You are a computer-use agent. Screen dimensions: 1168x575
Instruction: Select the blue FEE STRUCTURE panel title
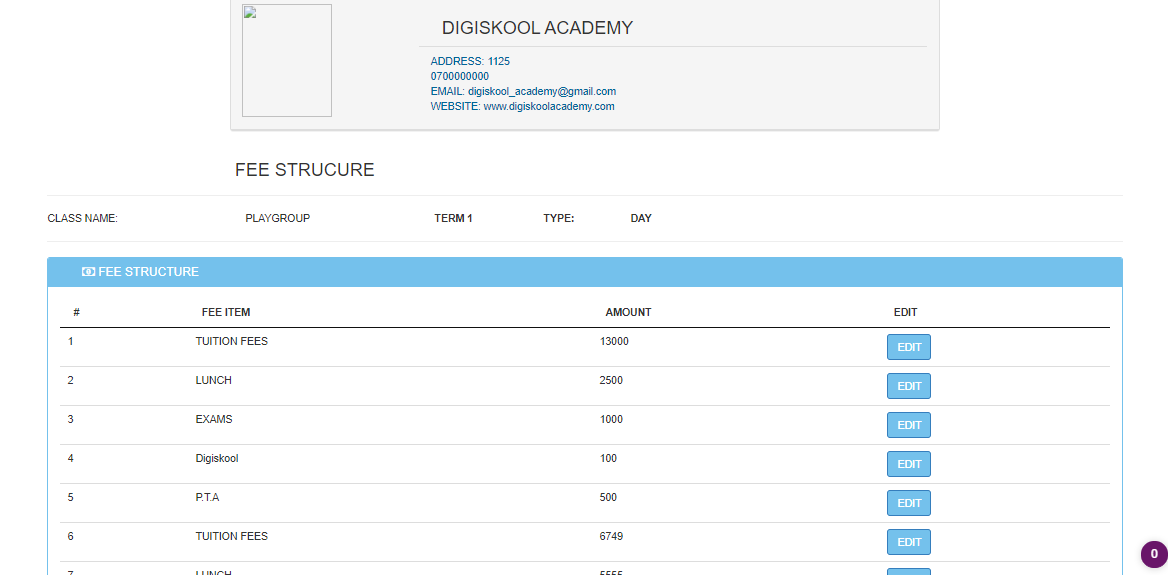148,272
